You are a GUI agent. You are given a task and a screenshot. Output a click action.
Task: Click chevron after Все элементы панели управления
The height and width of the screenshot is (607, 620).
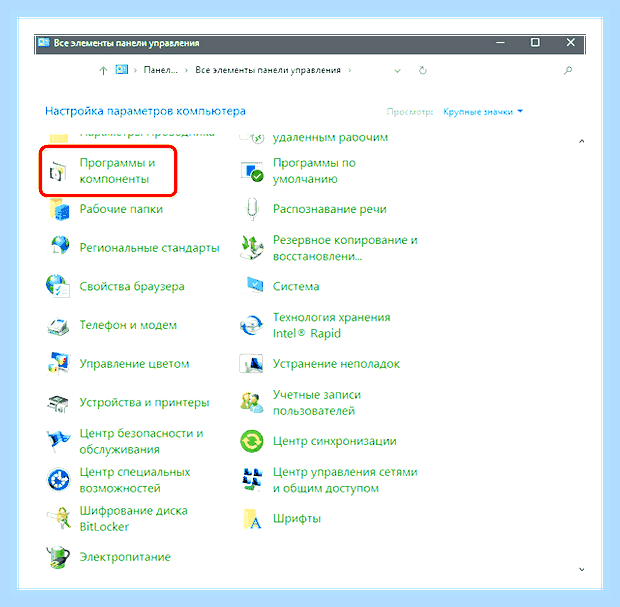tap(350, 70)
